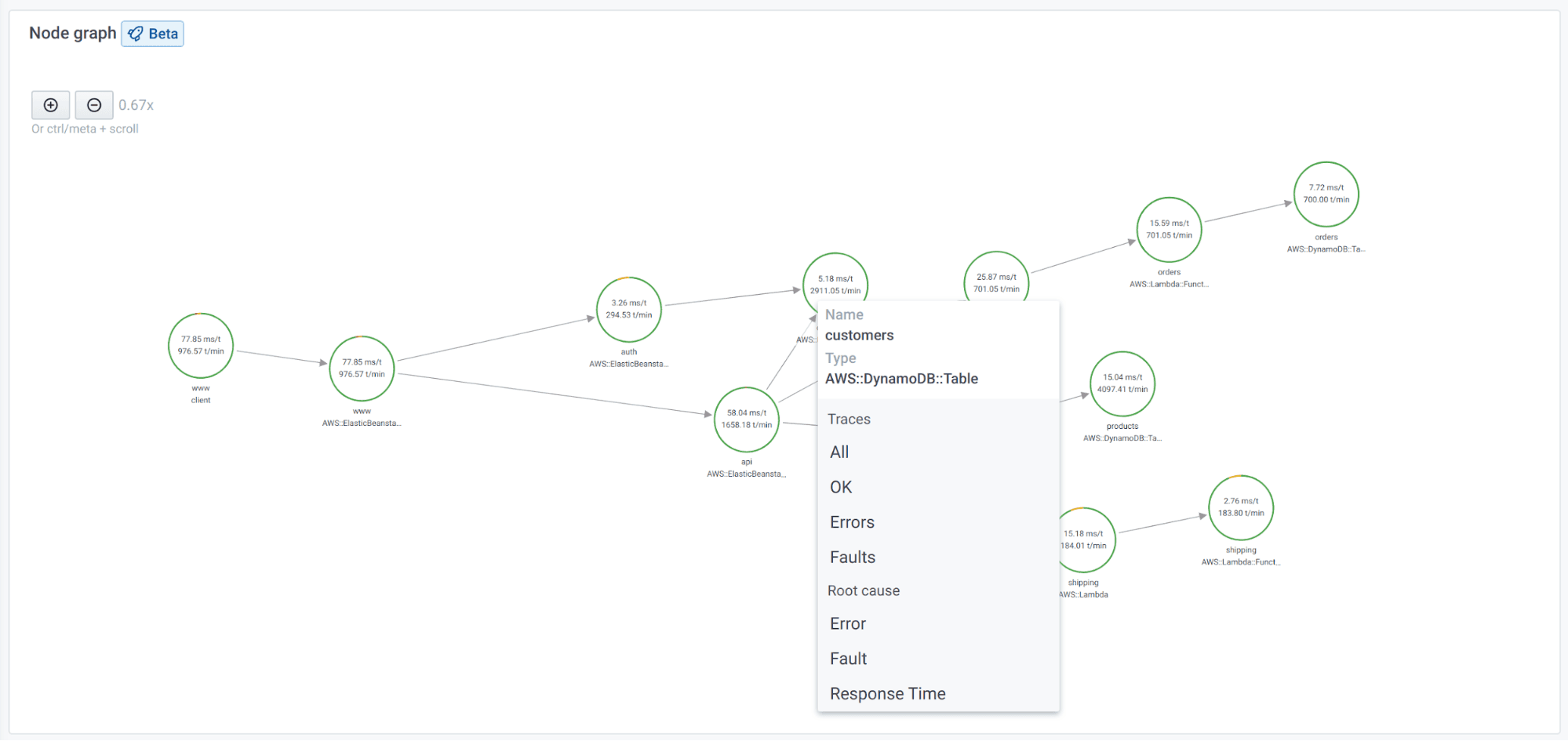Select the products DynamoDB node circle
Screen dimensions: 1568x741
coord(1122,383)
